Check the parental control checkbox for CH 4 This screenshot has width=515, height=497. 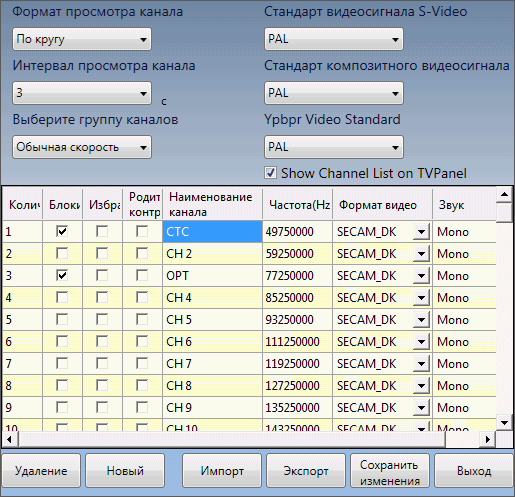coord(142,297)
